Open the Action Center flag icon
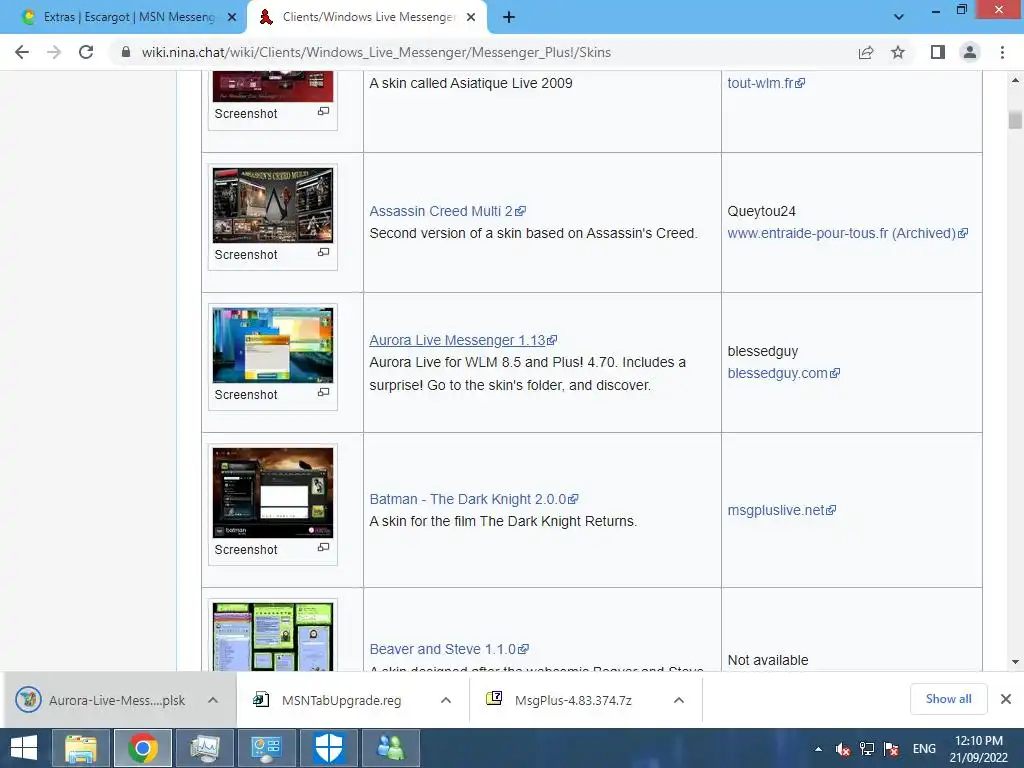The image size is (1024, 768). pos(891,748)
